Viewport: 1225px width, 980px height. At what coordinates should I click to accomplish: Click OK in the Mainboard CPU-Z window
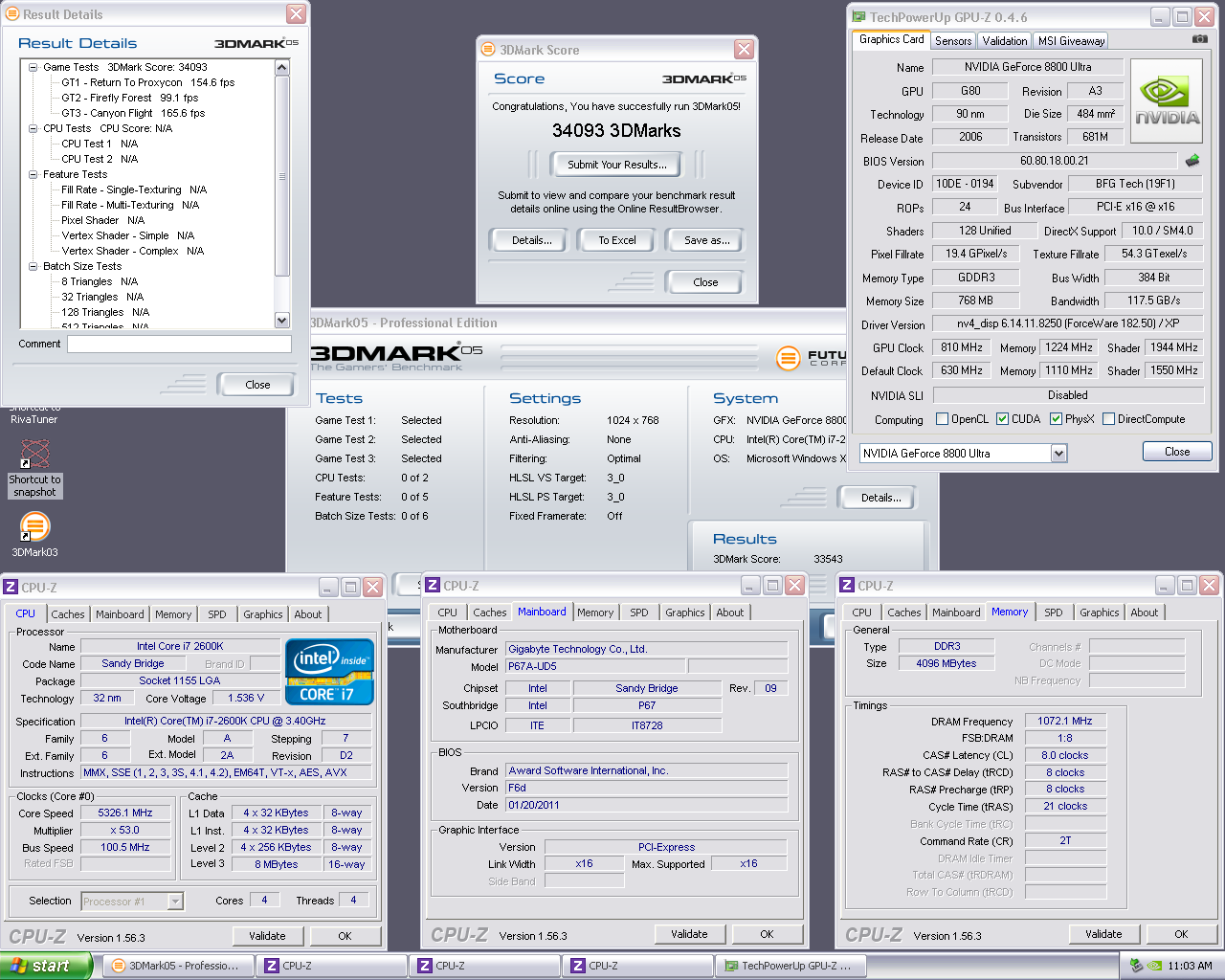pos(767,934)
